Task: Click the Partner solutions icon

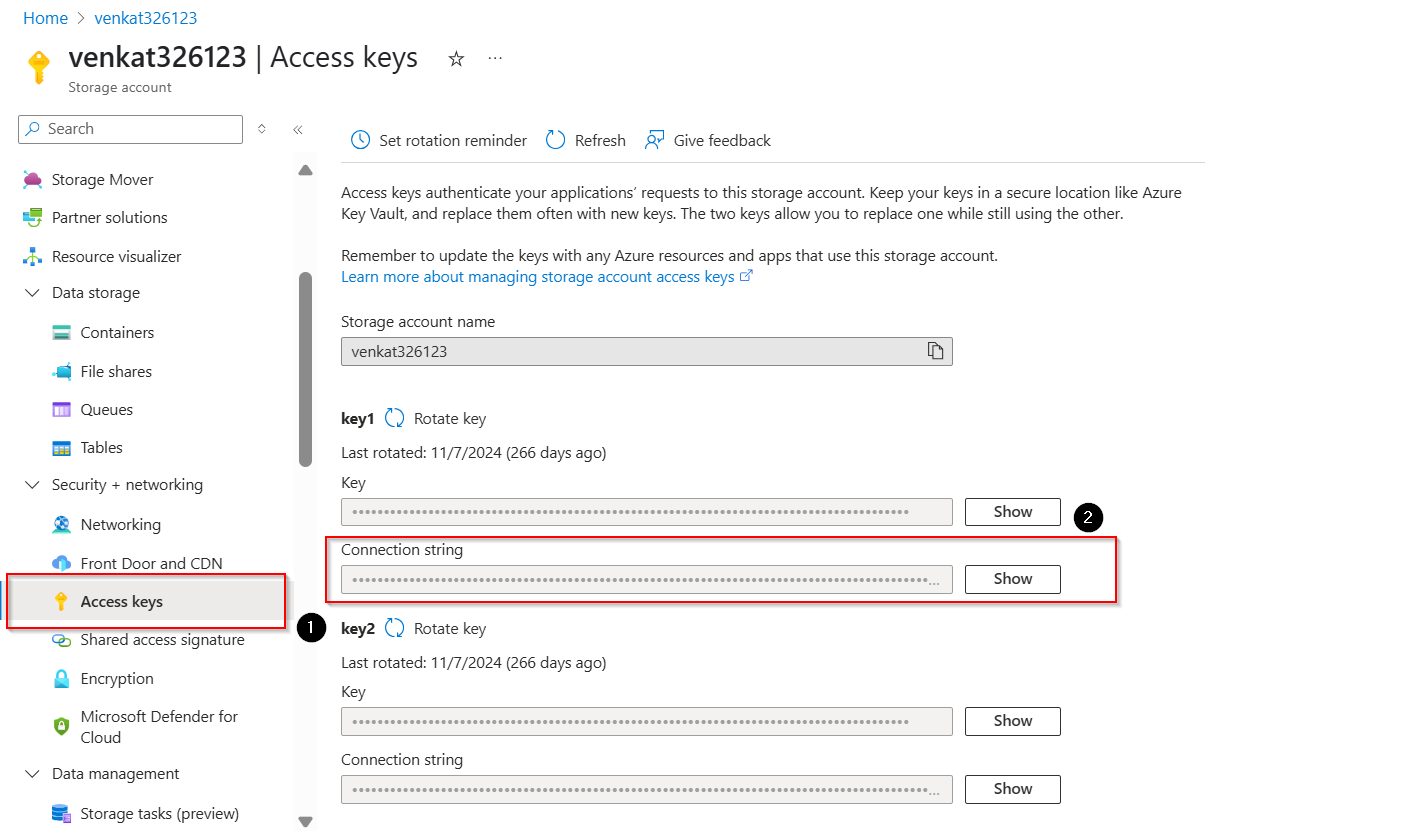Action: [33, 217]
